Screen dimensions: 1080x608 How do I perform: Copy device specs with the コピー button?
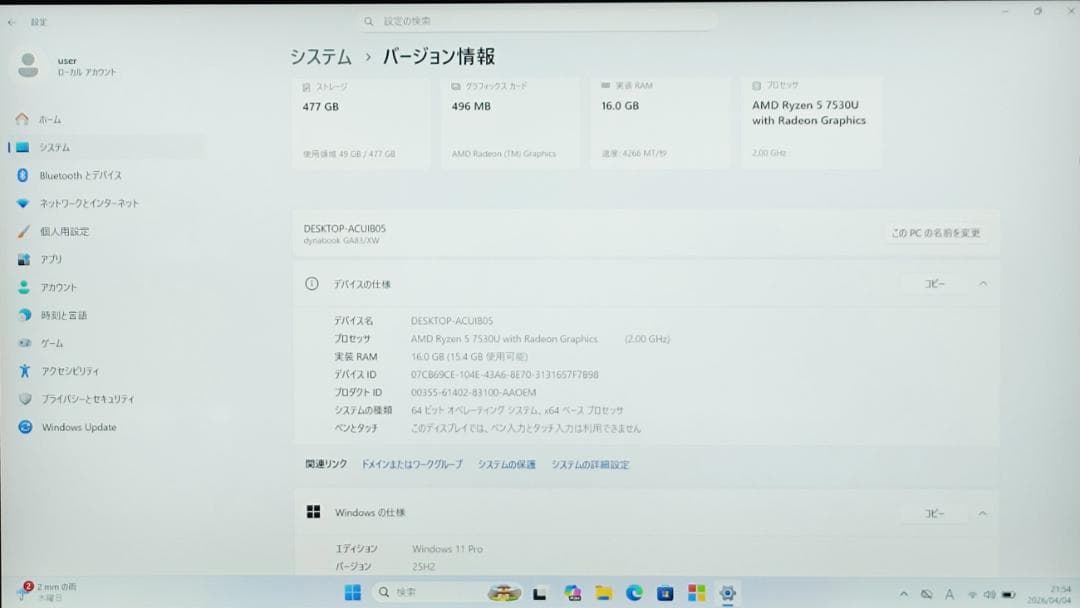coord(936,283)
